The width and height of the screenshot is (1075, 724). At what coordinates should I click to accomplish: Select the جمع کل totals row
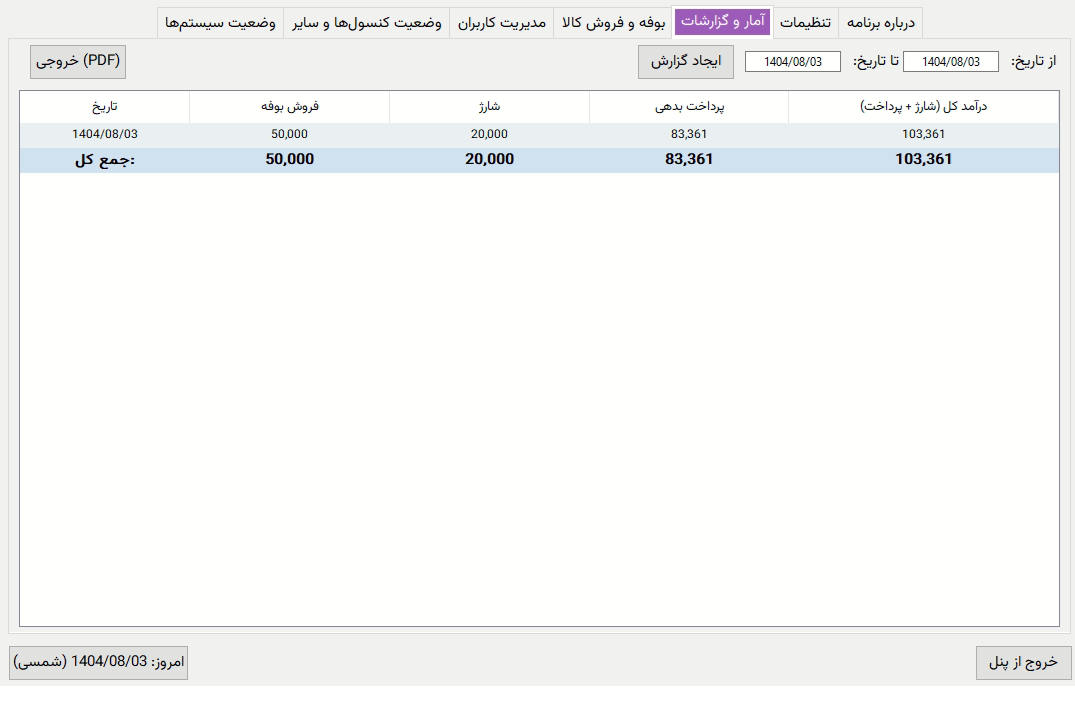(x=539, y=160)
